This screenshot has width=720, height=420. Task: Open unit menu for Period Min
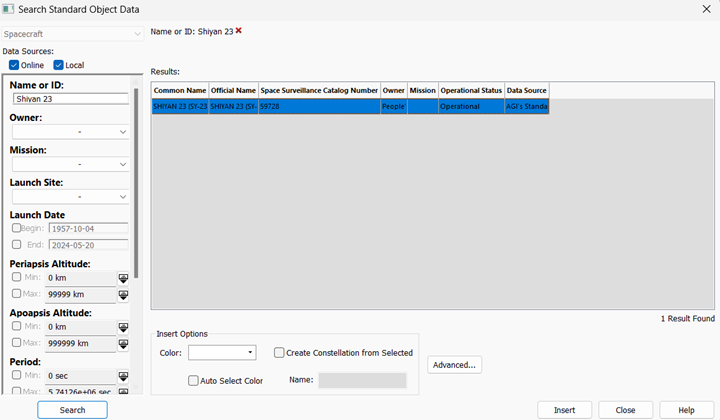[123, 376]
